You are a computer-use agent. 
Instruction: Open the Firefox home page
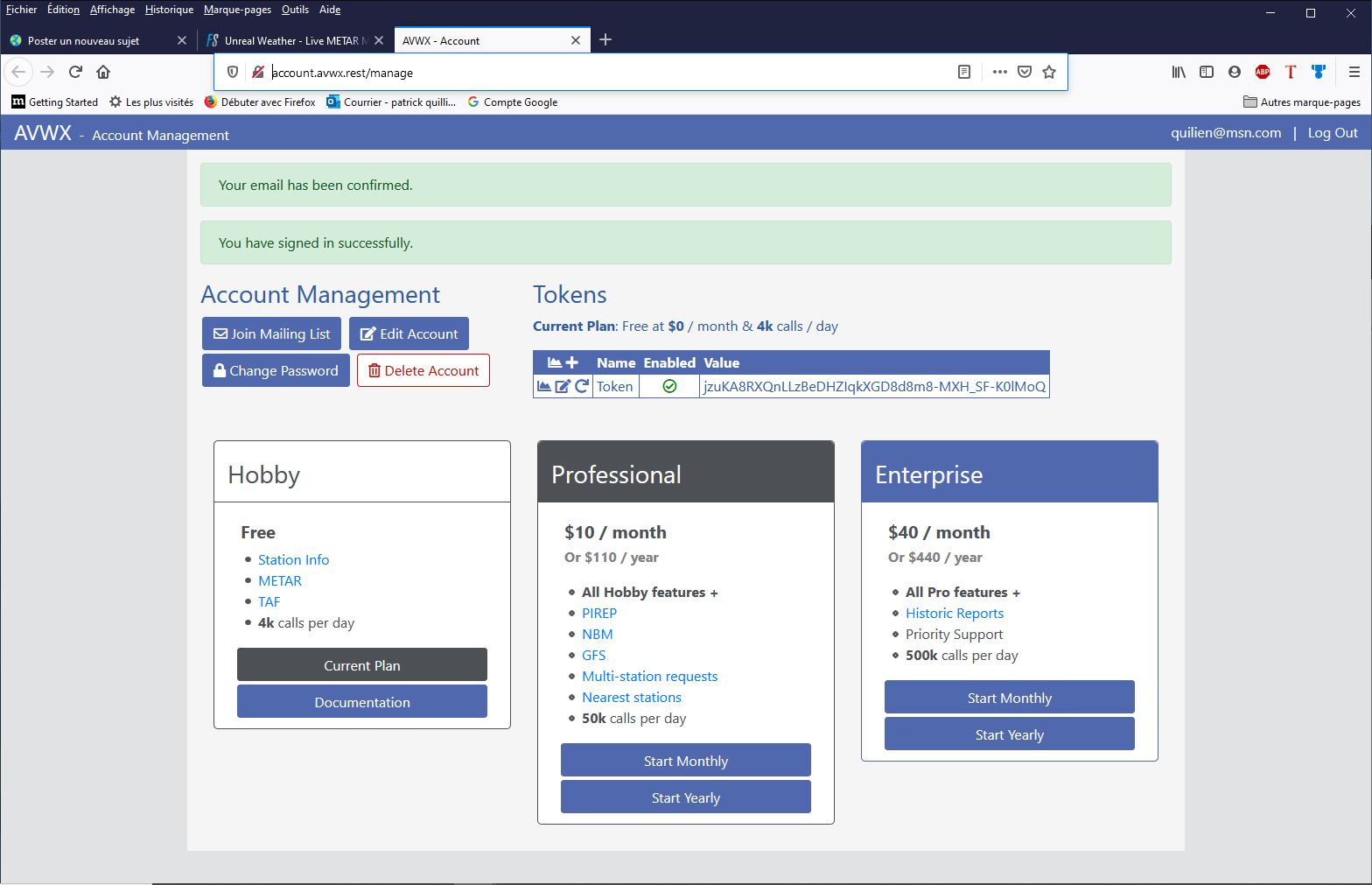tap(103, 72)
